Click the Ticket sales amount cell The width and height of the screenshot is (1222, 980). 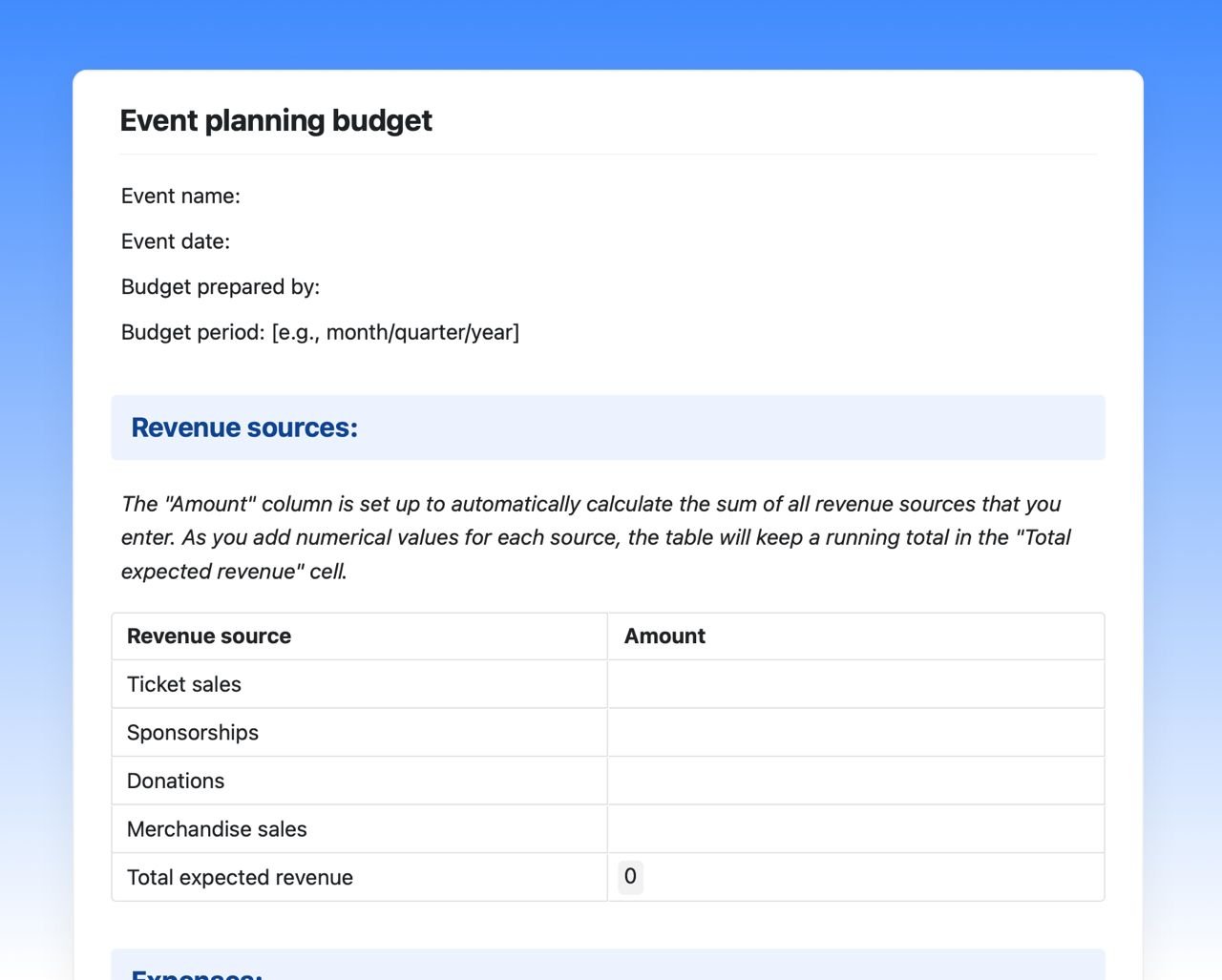(x=854, y=683)
